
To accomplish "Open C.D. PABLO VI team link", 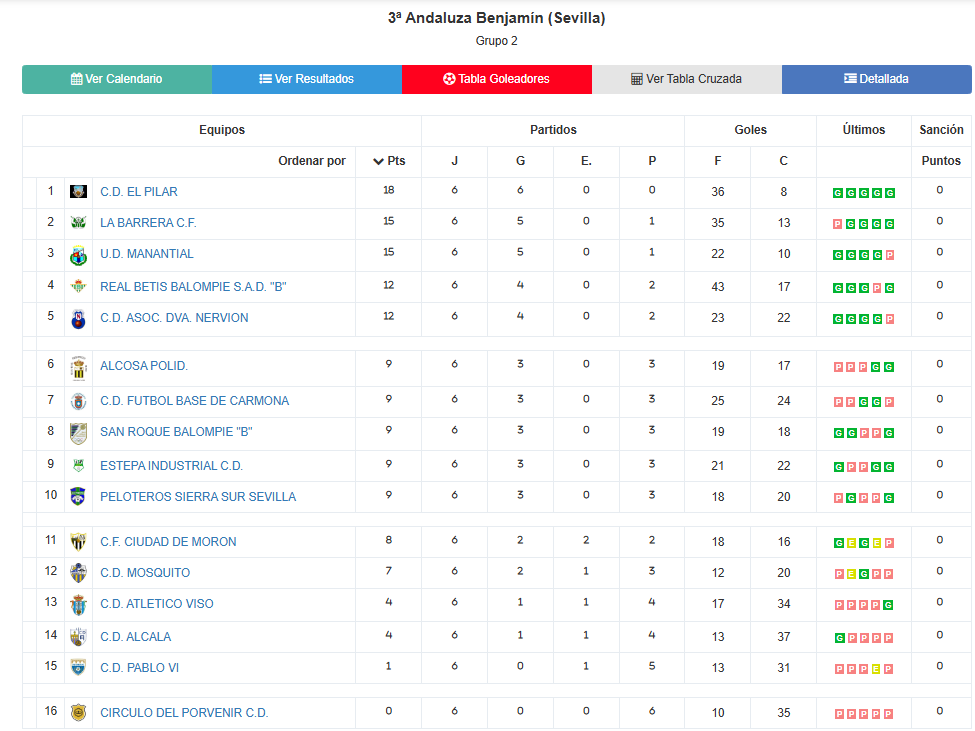I will pos(139,668).
